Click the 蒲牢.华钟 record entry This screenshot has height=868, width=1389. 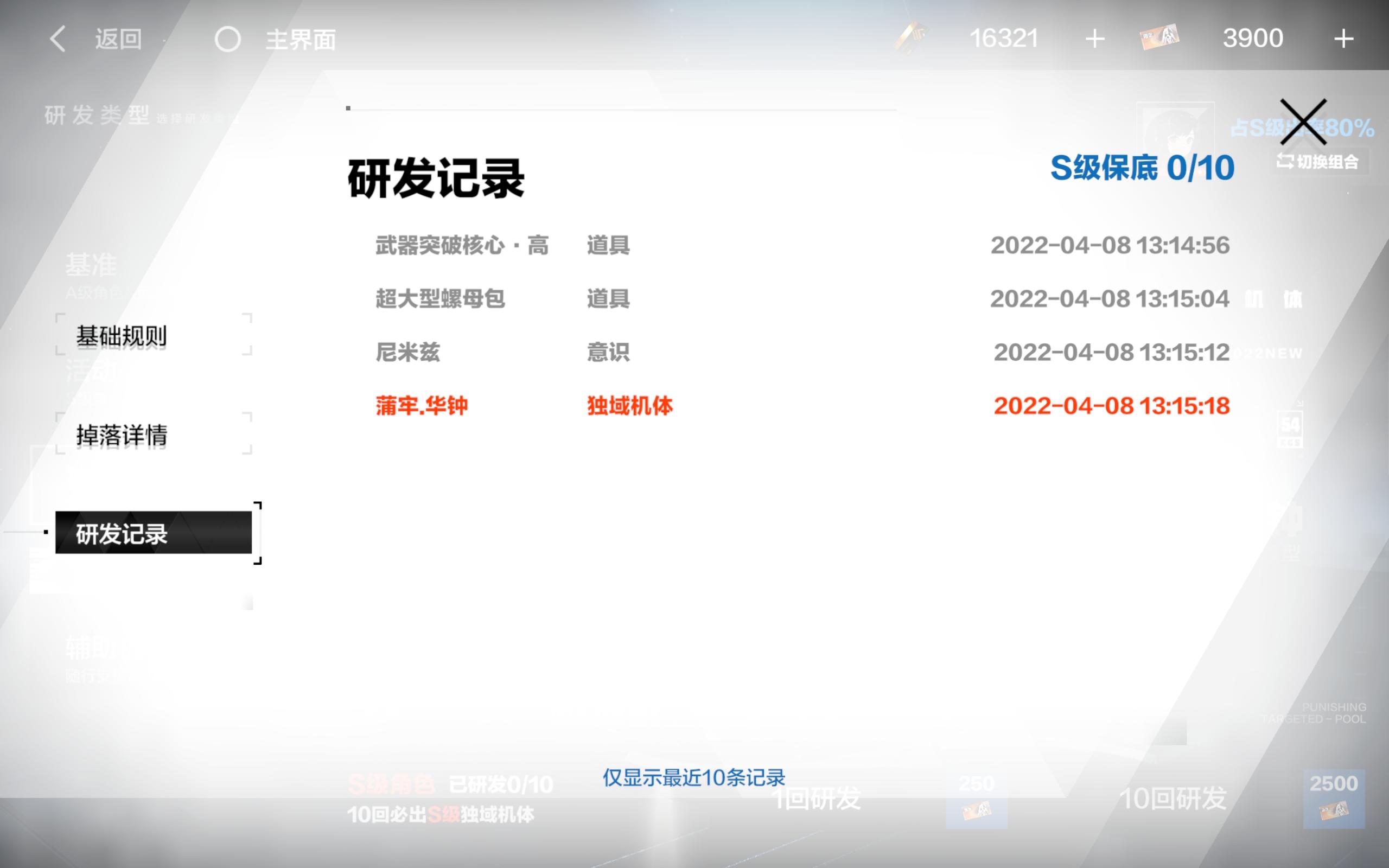pos(422,406)
